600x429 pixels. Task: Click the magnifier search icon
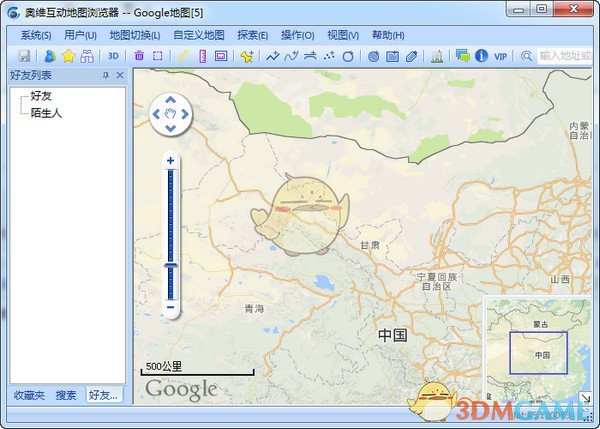tap(527, 56)
